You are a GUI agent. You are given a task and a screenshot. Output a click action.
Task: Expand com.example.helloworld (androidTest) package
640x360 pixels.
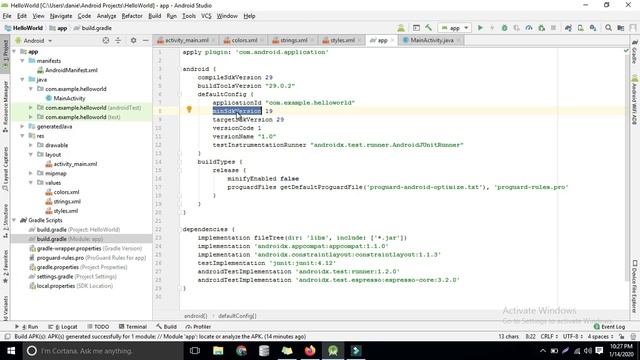click(31, 107)
